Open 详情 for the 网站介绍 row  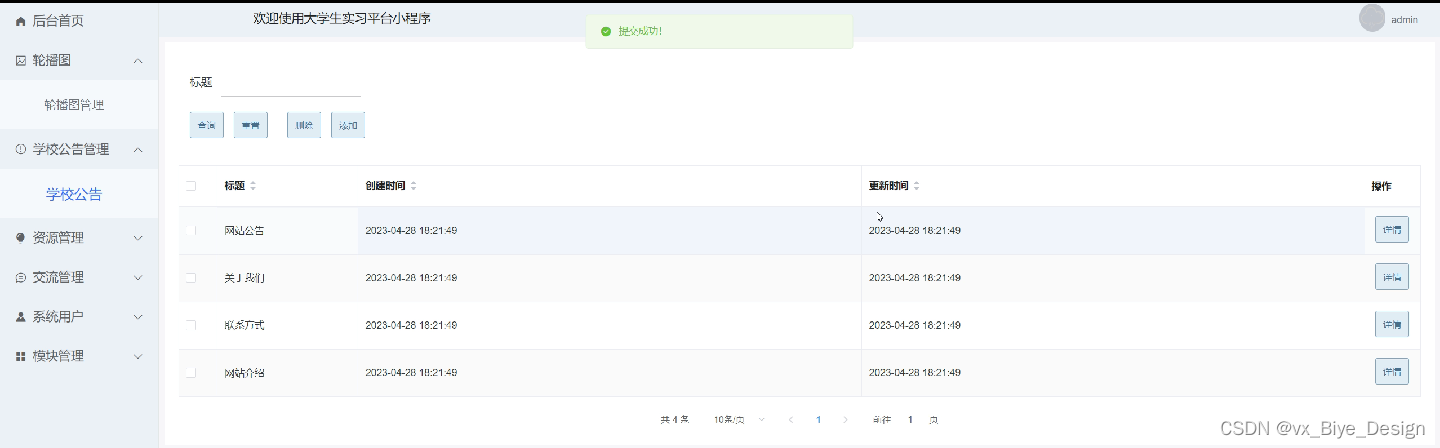point(1392,372)
